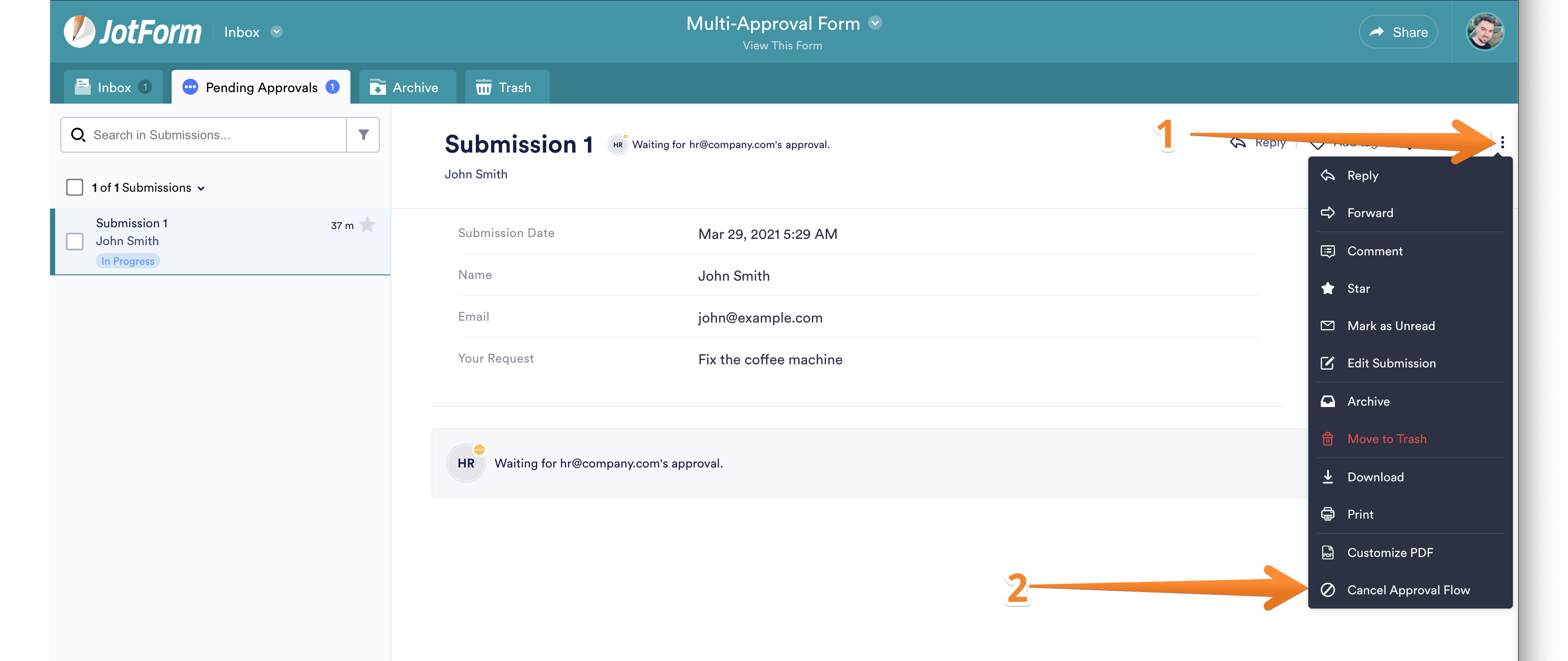Click the JotForm logo

pyautogui.click(x=133, y=32)
